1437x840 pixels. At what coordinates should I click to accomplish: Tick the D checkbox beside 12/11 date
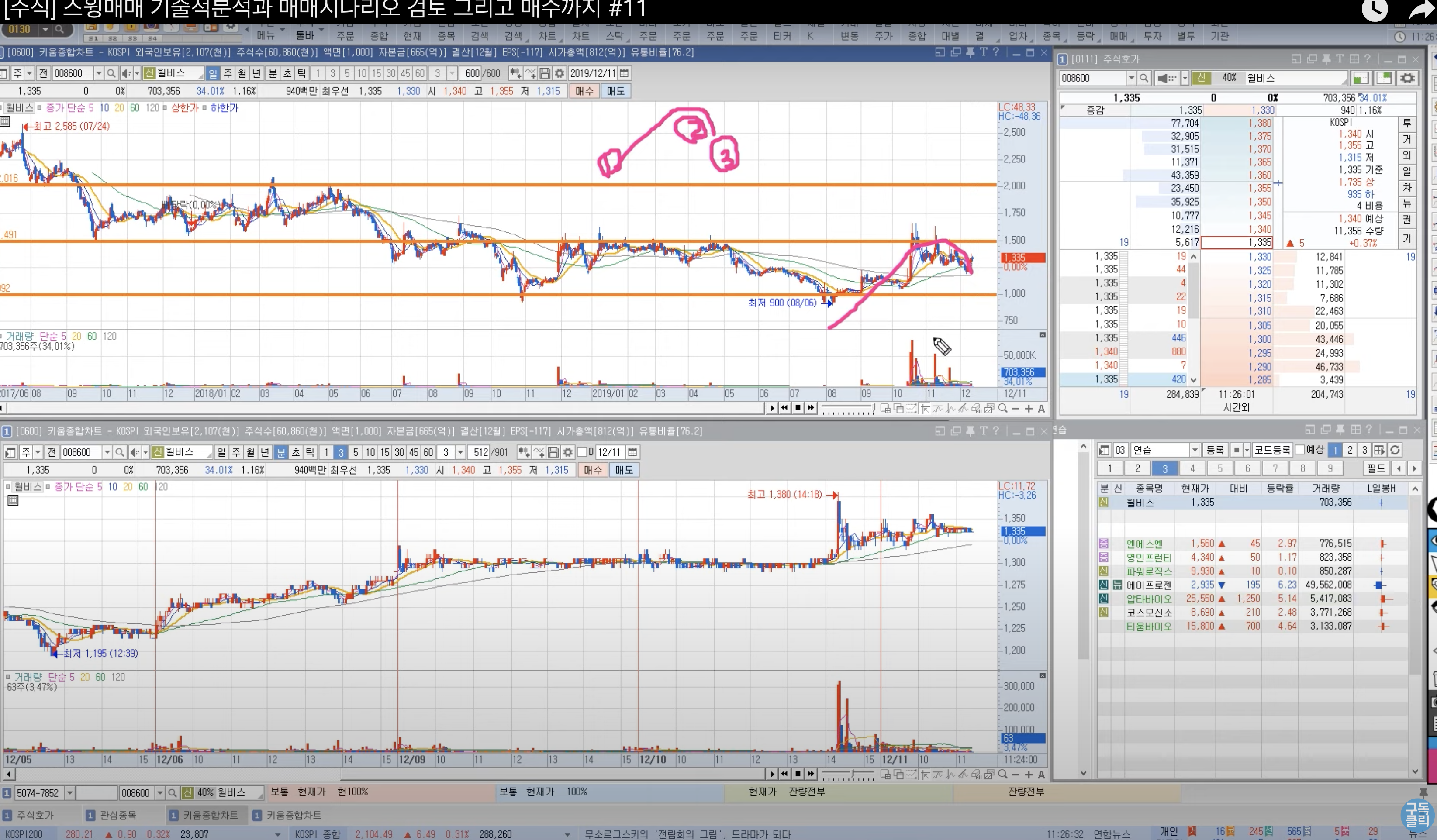(x=582, y=452)
